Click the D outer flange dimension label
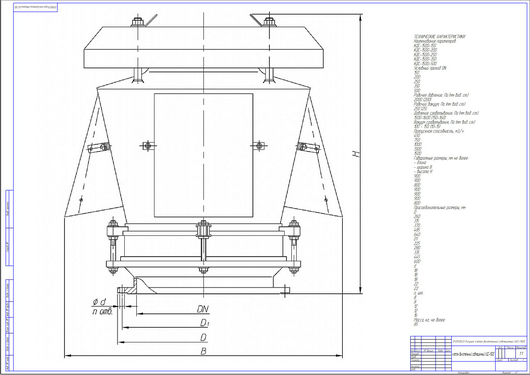 (x=203, y=337)
